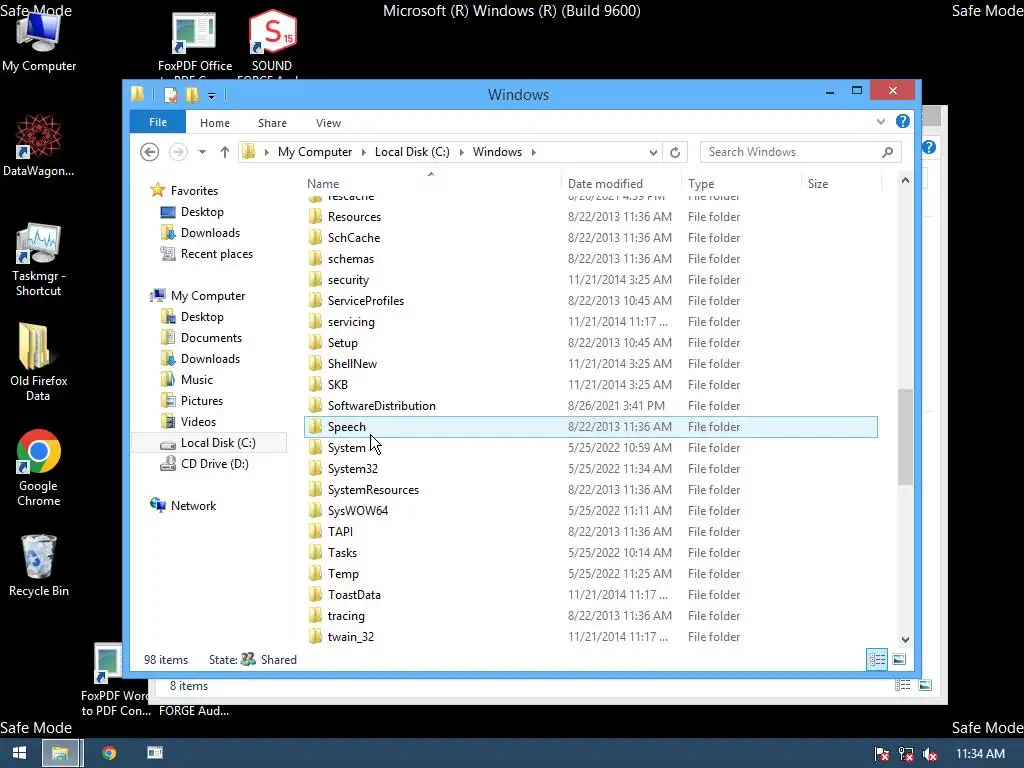Click the Search Windows input field
1024x768 pixels.
790,152
